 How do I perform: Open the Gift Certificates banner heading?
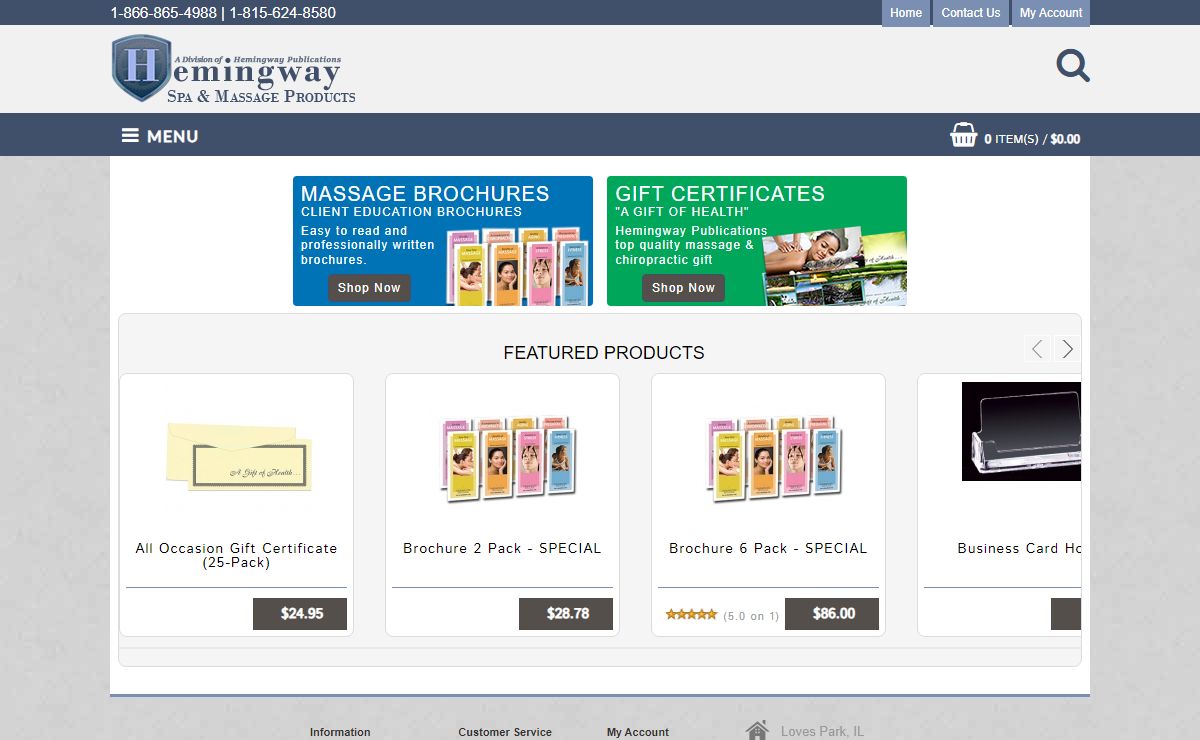720,194
